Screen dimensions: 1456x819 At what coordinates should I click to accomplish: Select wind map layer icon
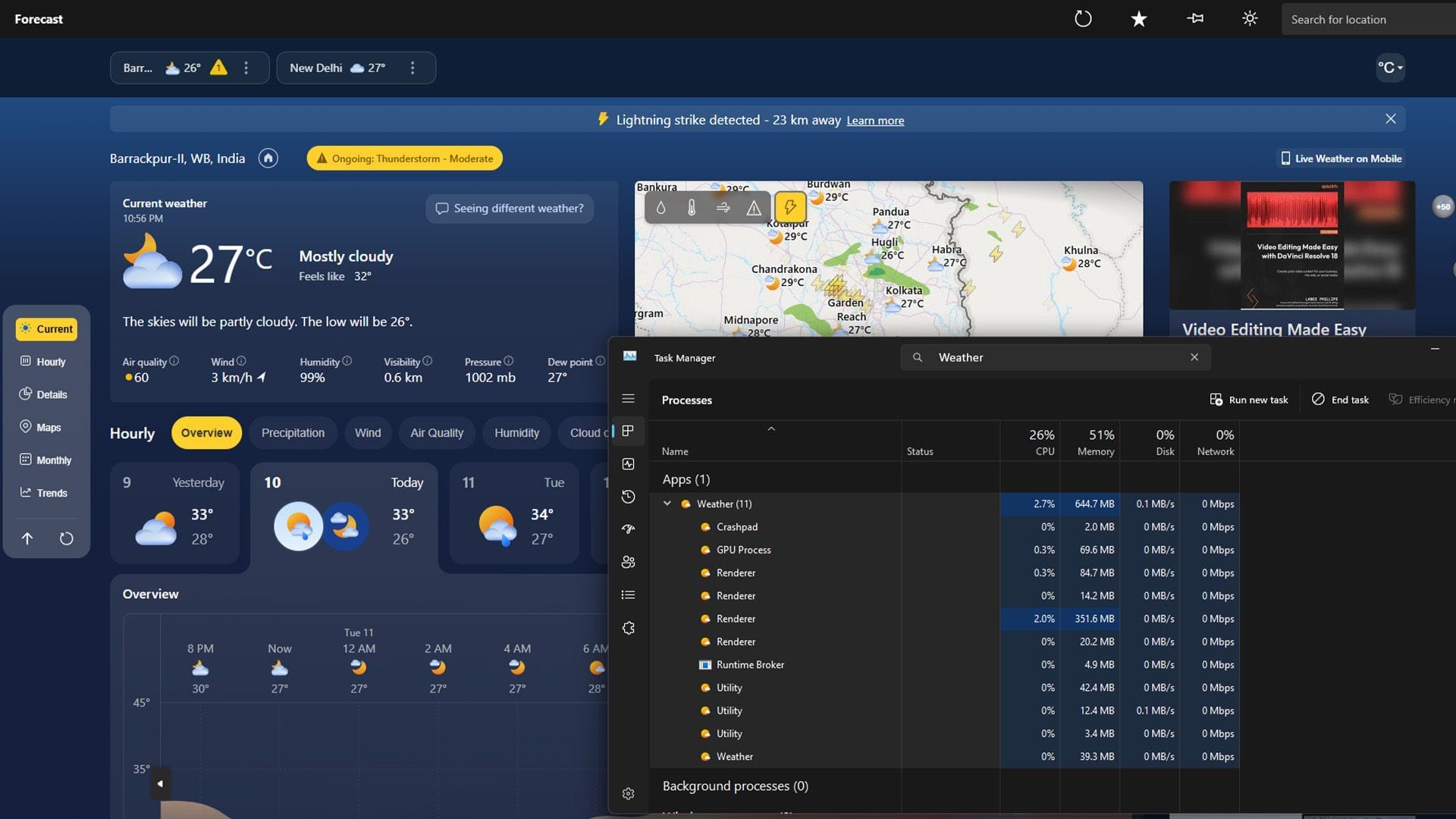723,207
